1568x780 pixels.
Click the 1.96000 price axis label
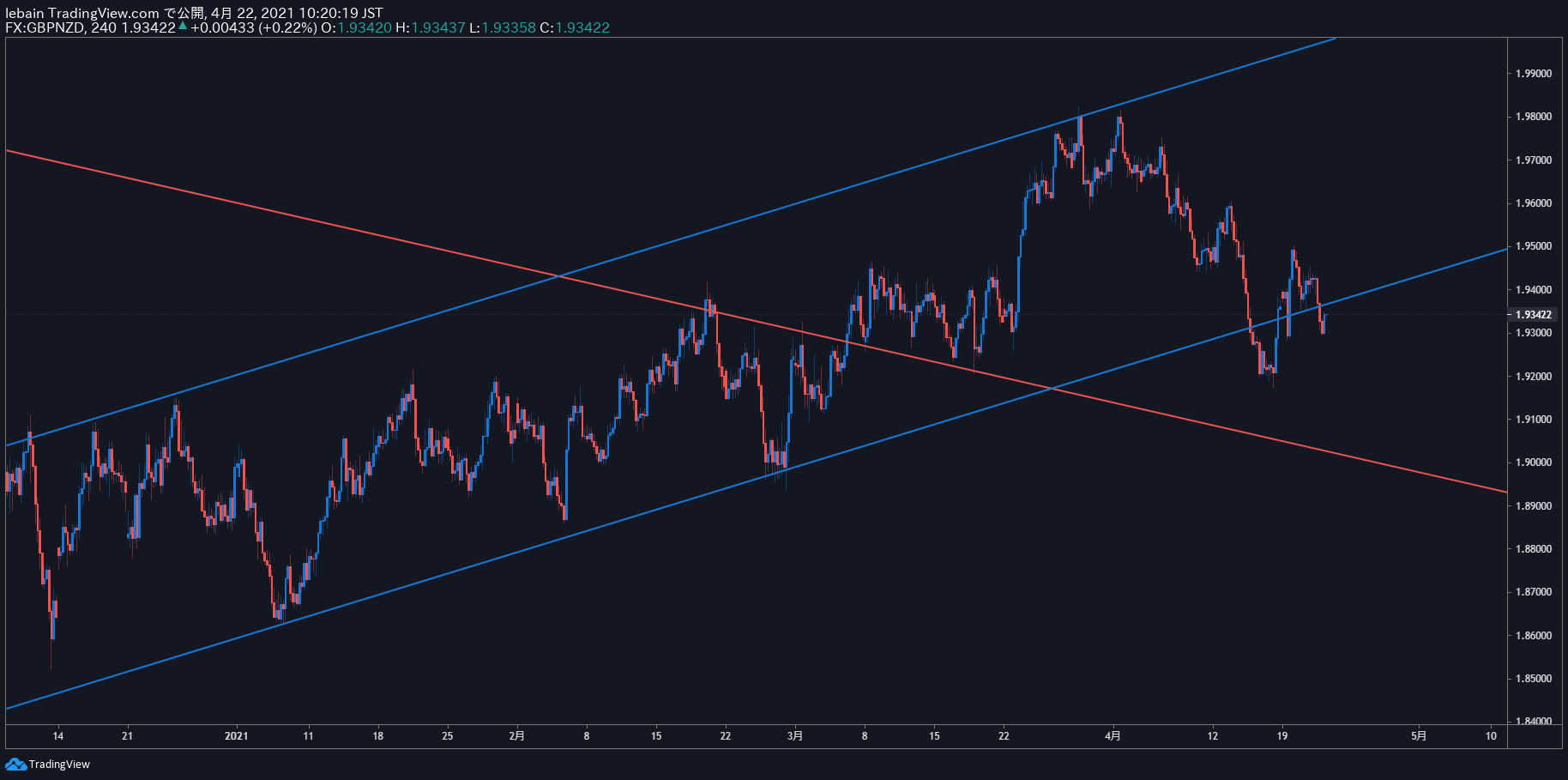click(1534, 203)
